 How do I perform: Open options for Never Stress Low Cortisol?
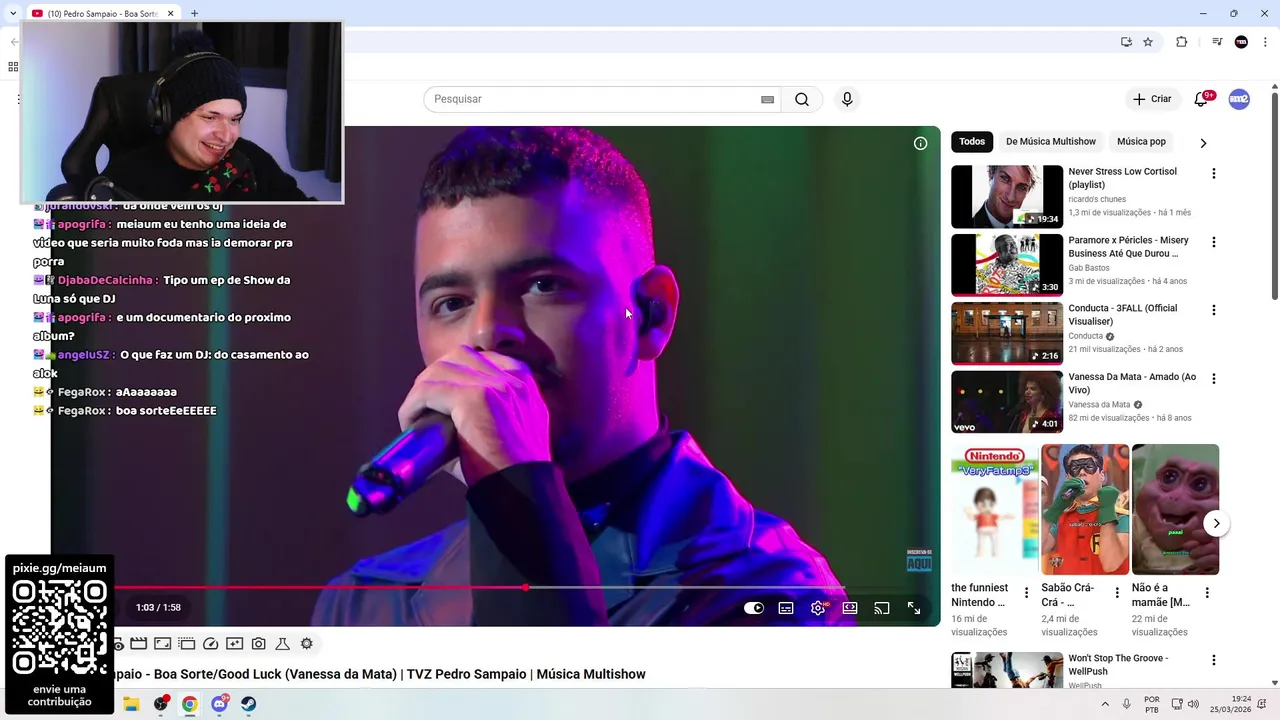[1214, 174]
